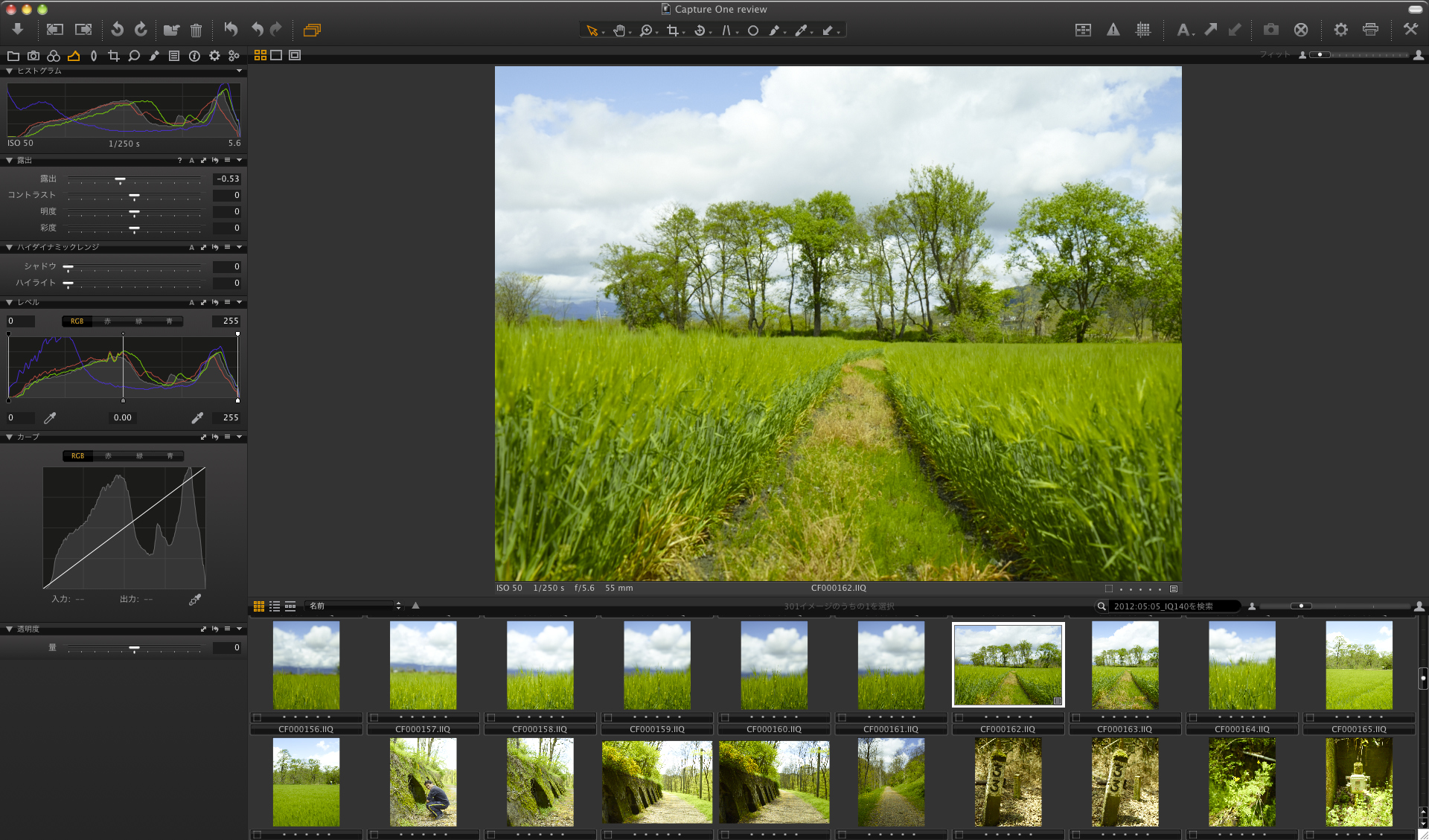Click the import images down-arrow icon
Image resolution: width=1429 pixels, height=840 pixels.
18,29
